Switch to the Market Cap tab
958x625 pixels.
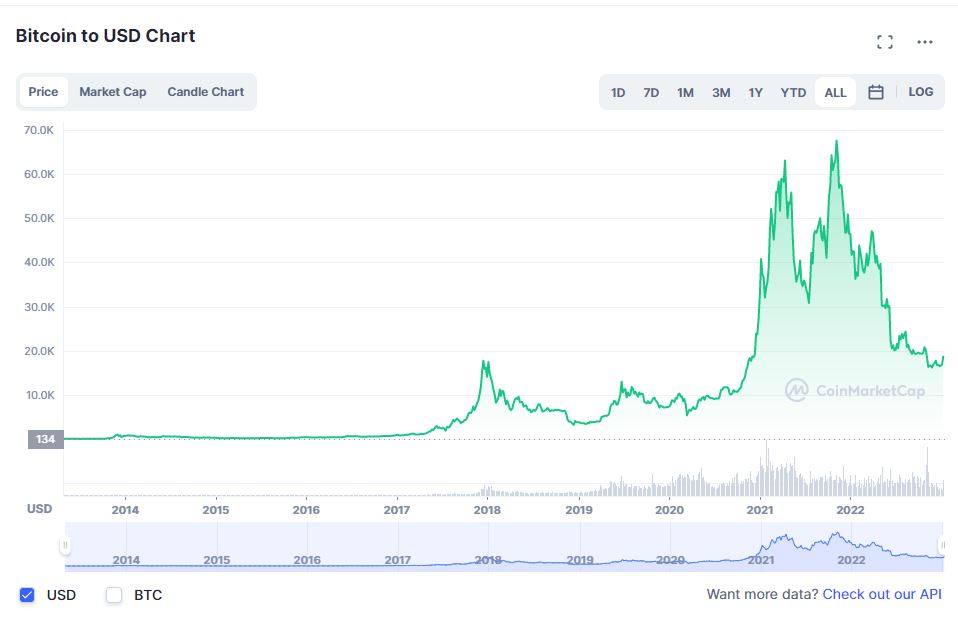(113, 92)
